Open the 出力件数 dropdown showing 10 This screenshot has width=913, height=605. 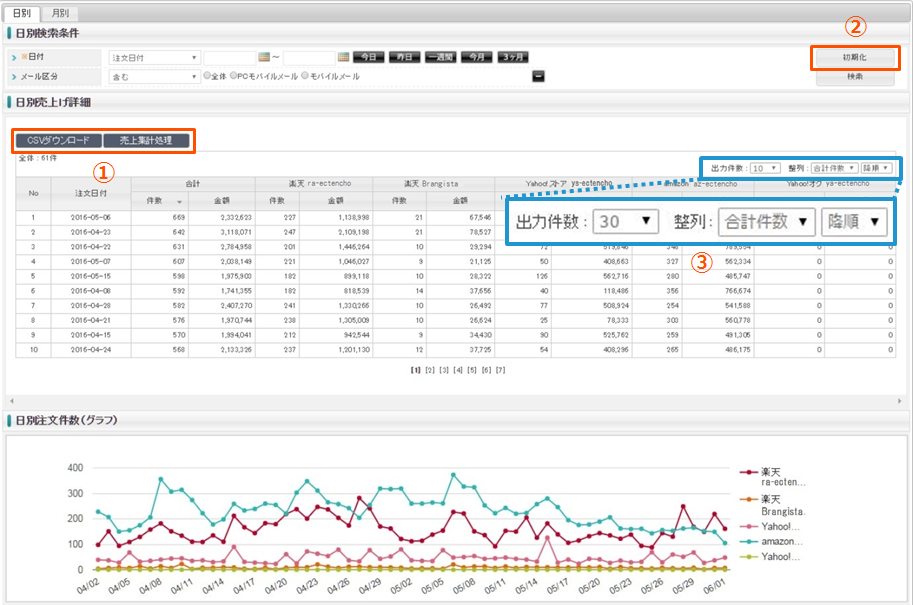(765, 168)
